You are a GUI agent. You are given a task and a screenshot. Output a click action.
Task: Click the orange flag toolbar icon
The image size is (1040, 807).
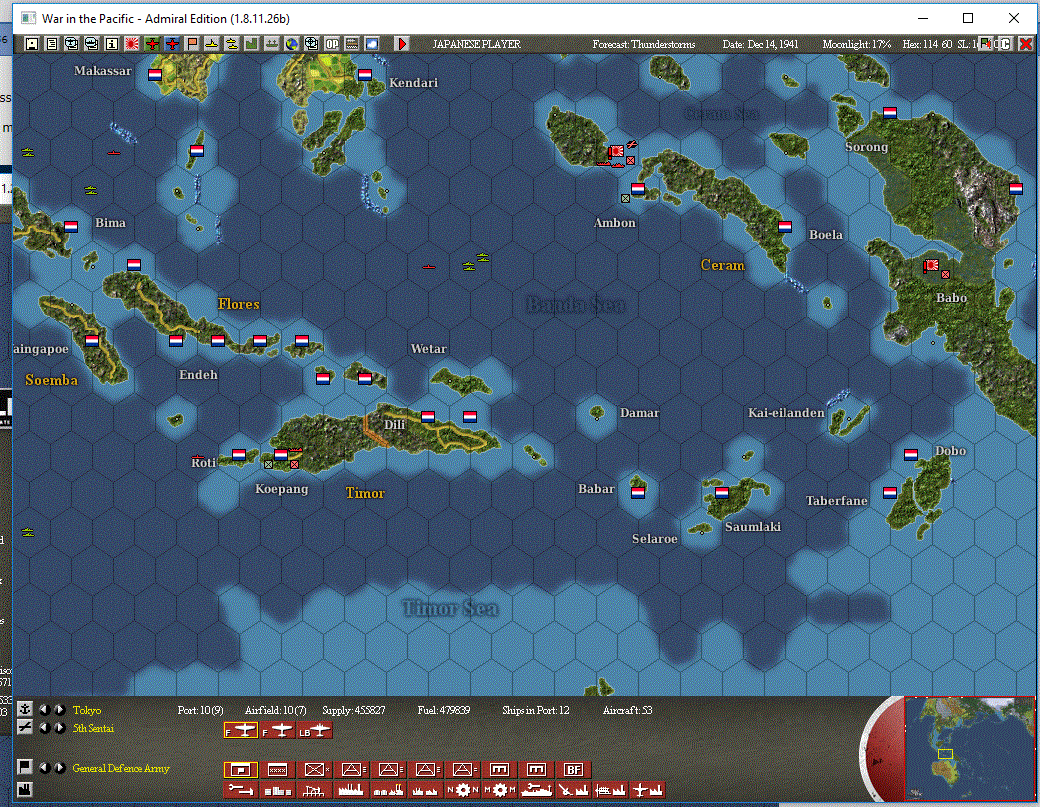tap(192, 44)
